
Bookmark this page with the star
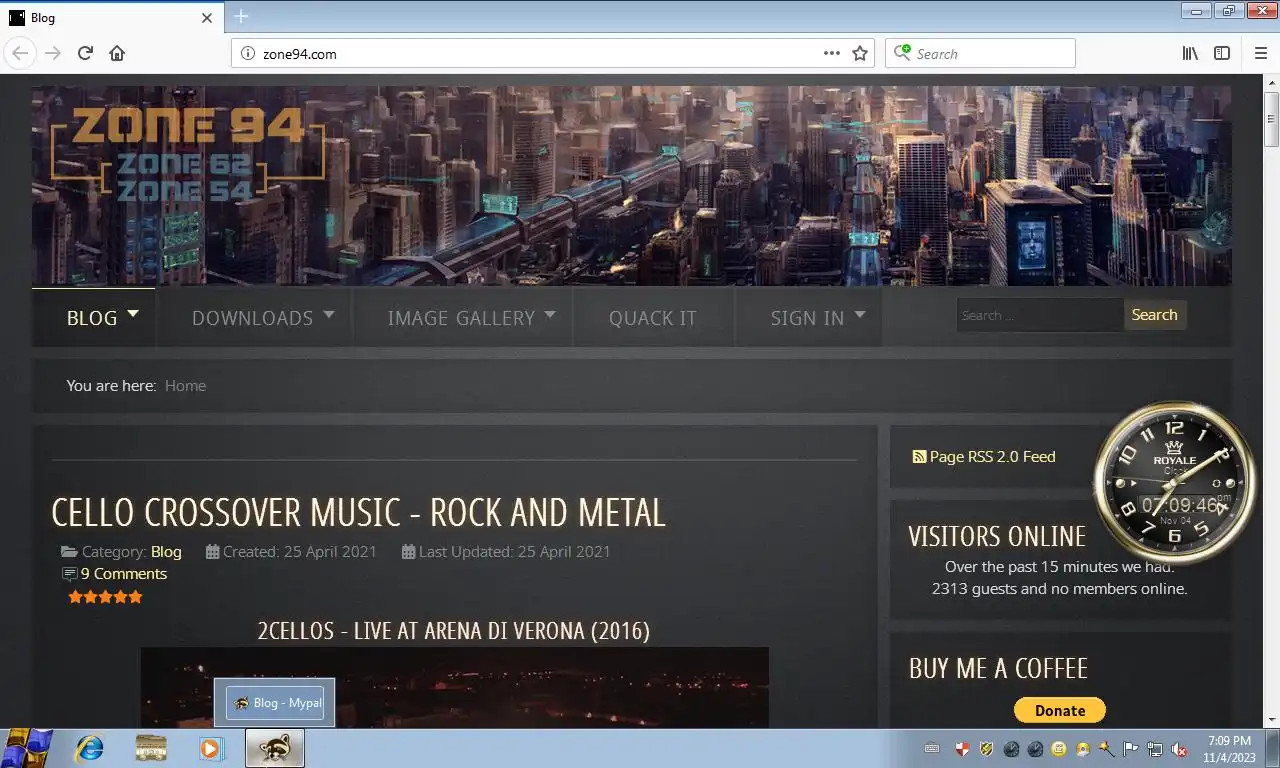click(860, 53)
